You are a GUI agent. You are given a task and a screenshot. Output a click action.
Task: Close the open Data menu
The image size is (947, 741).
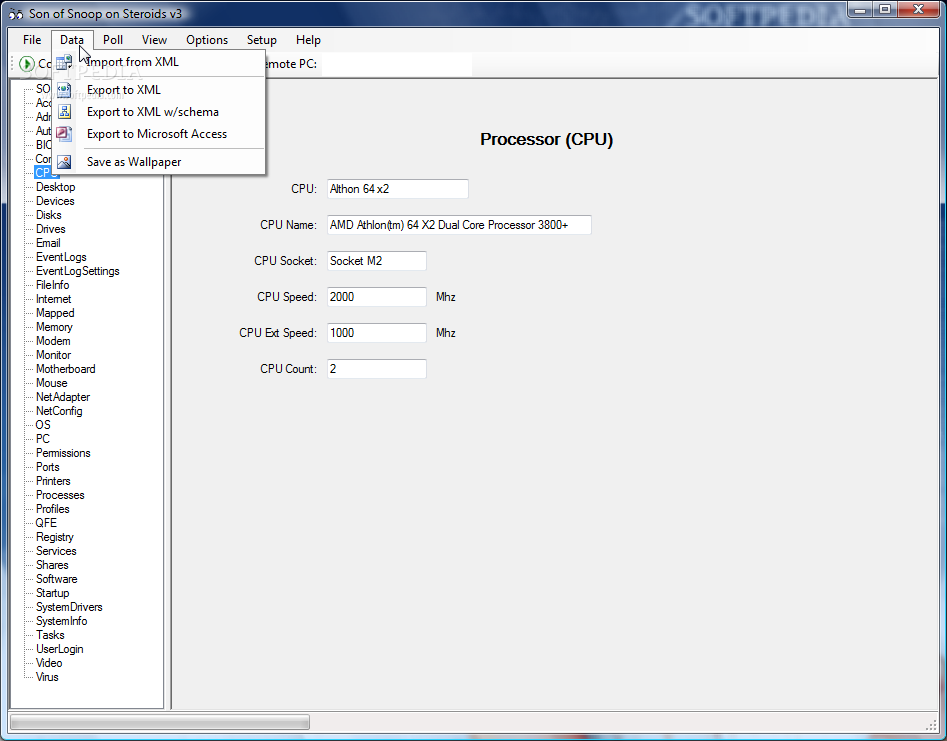click(x=72, y=40)
